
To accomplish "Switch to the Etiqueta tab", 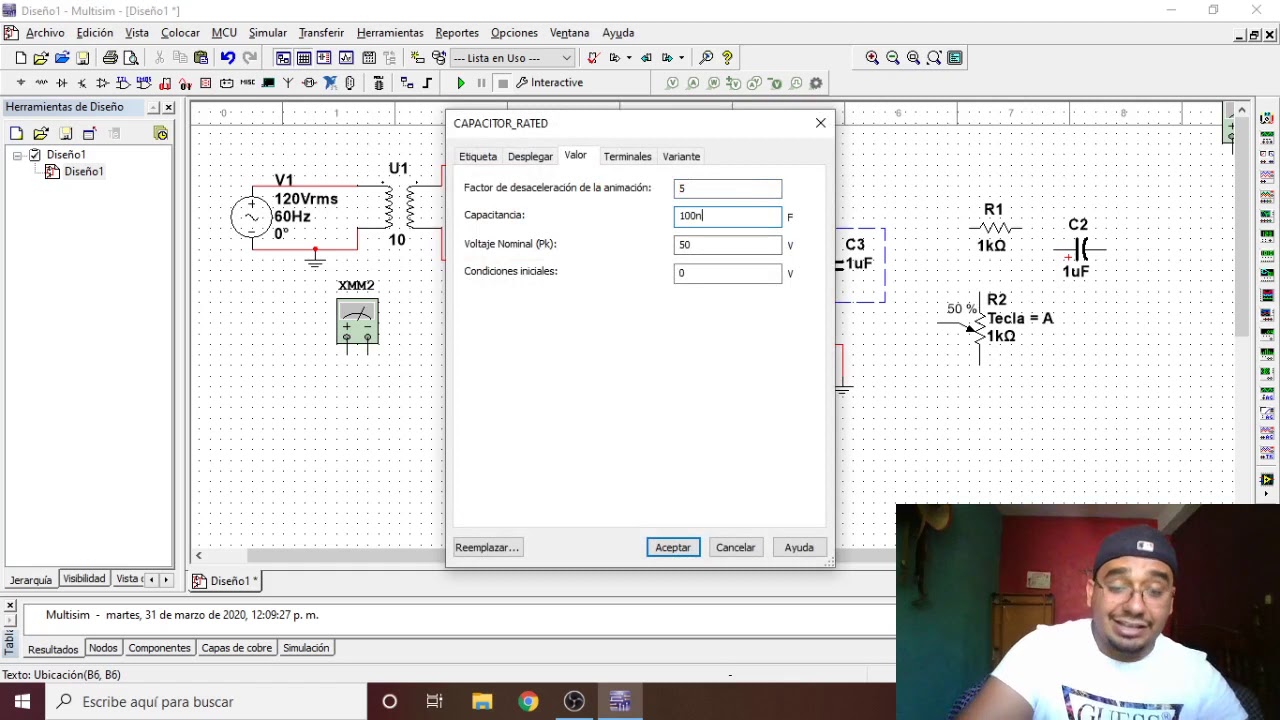I will point(478,157).
